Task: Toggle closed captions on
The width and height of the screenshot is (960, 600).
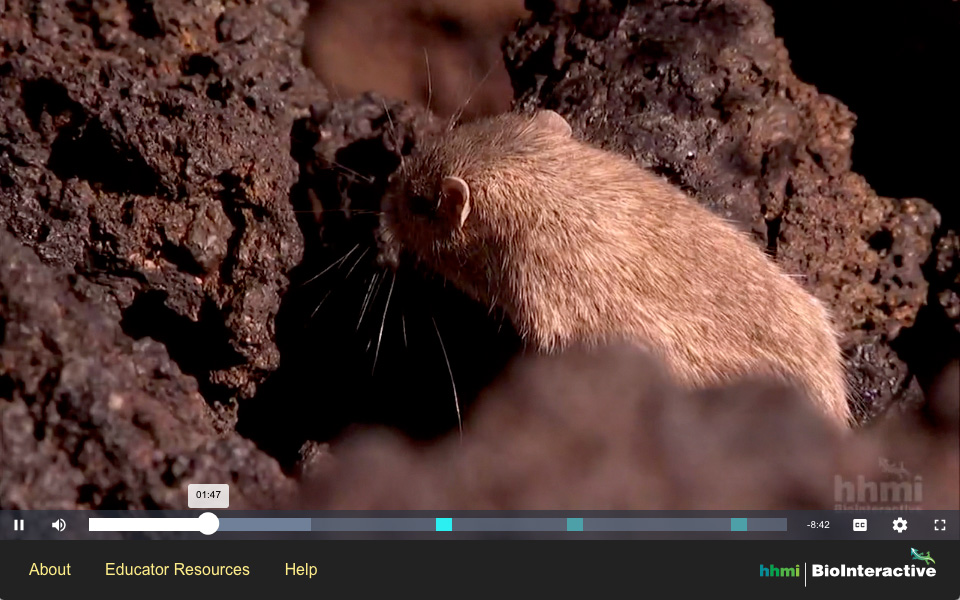Action: point(860,525)
